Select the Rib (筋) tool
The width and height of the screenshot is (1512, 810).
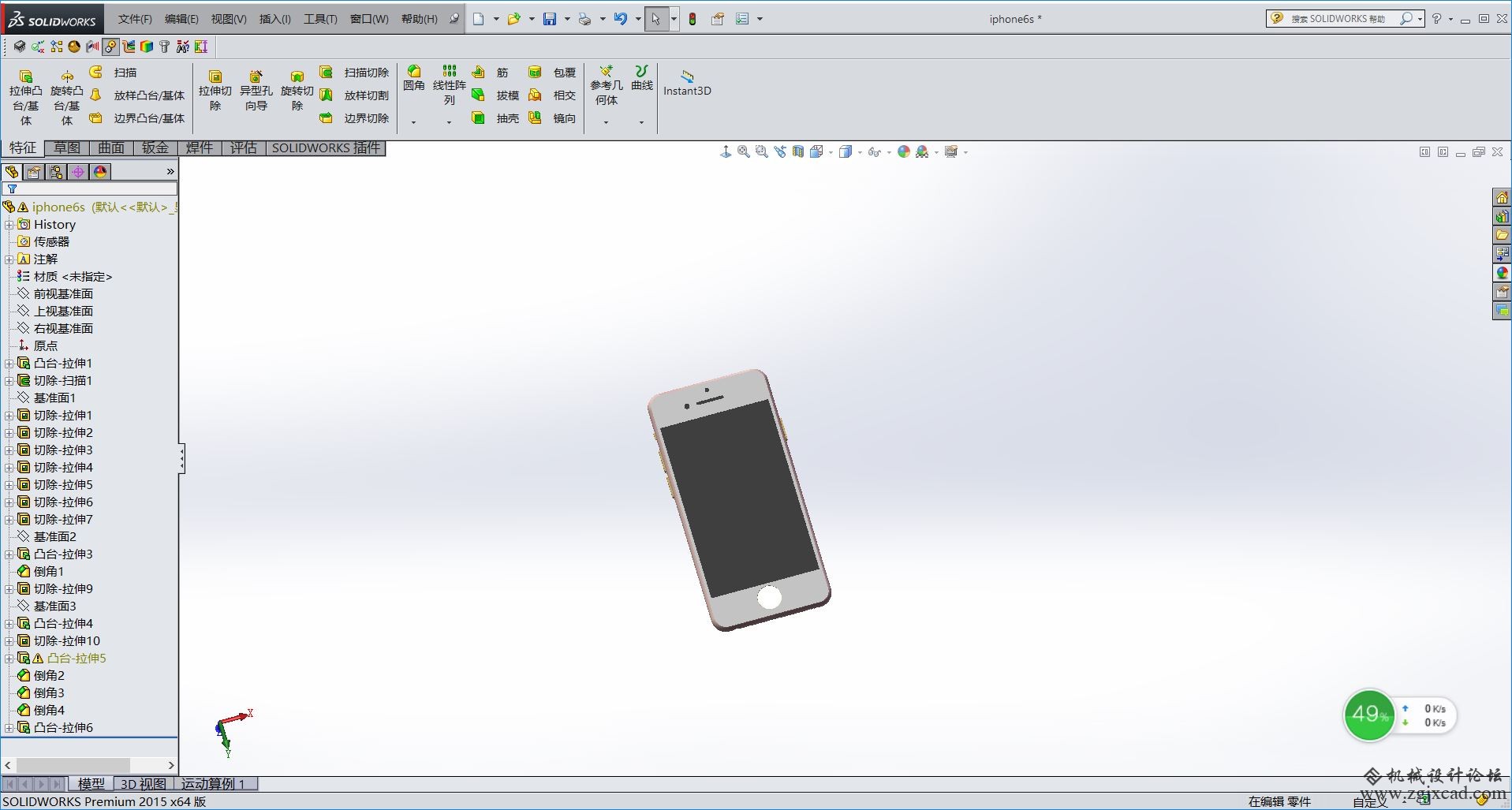tap(490, 73)
